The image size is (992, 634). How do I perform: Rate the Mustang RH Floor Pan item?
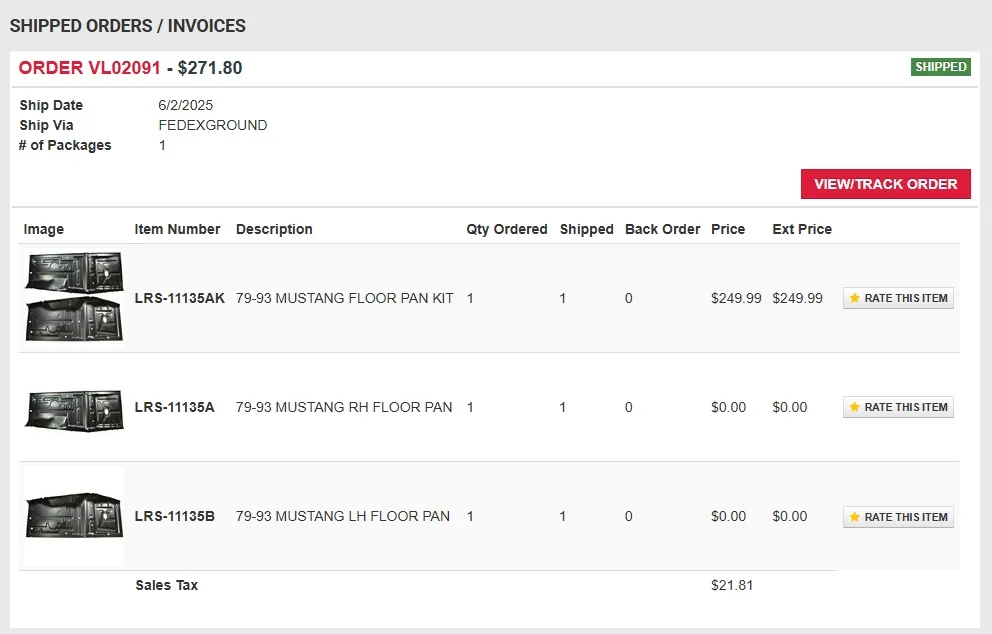898,407
